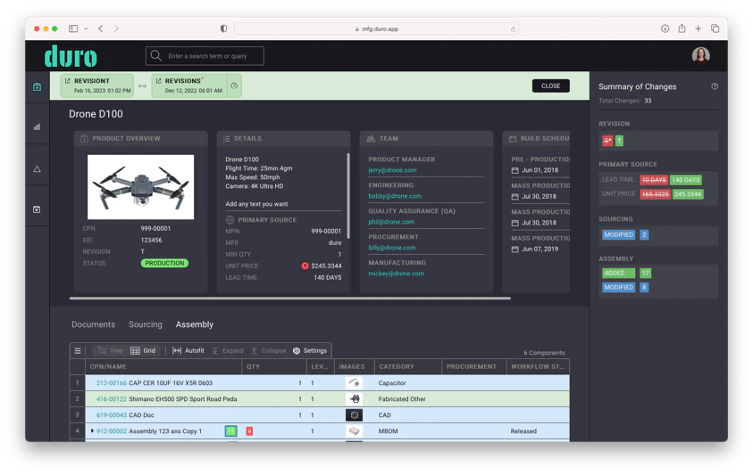753x475 pixels.
Task: Open component link 619-00043
Action: 111,415
